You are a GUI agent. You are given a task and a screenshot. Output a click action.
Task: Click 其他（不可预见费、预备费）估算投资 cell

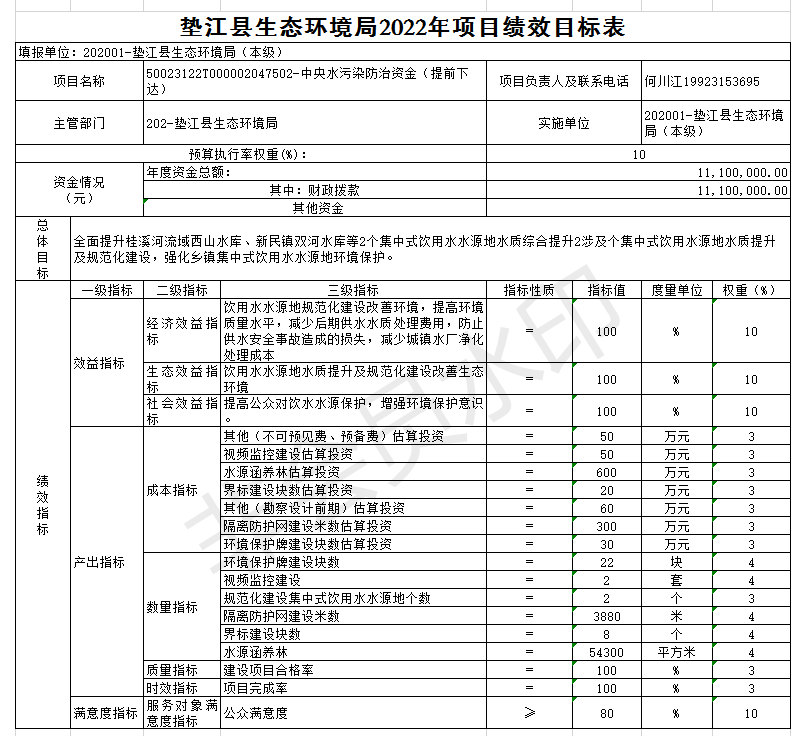coord(353,436)
